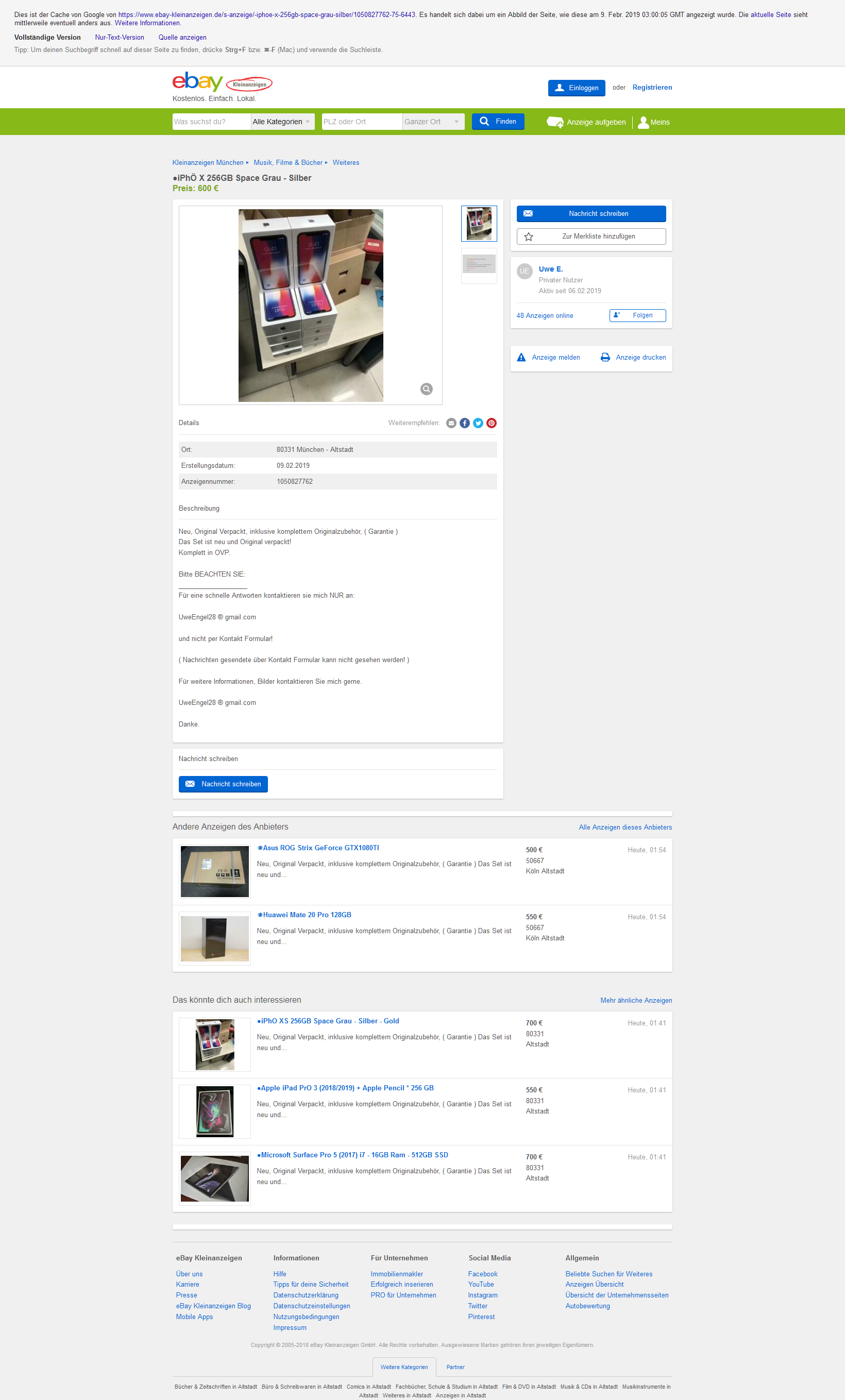
Task: Select the second photo thumbnail
Action: coord(479,266)
